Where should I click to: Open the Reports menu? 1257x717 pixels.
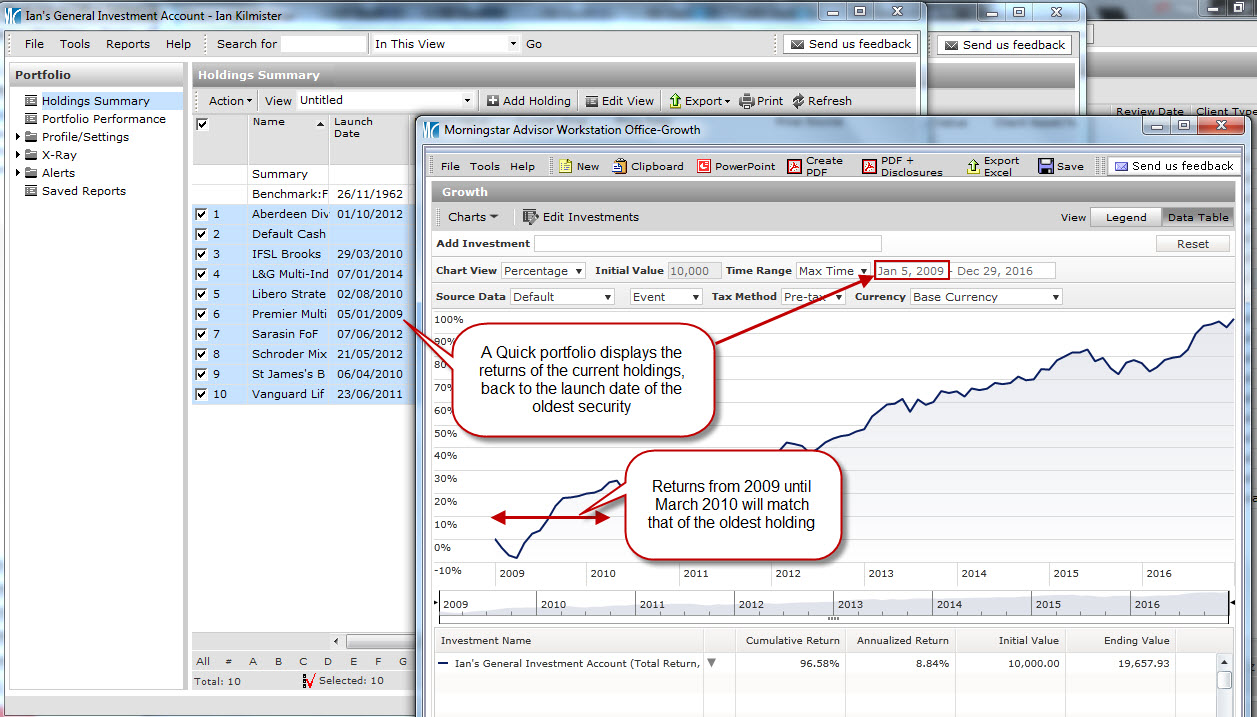pos(128,44)
